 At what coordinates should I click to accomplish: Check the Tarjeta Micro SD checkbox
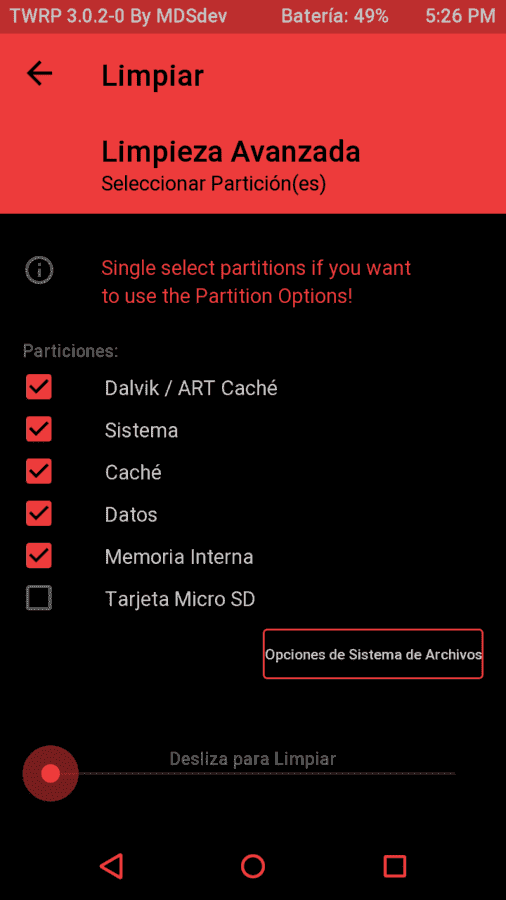click(x=38, y=598)
